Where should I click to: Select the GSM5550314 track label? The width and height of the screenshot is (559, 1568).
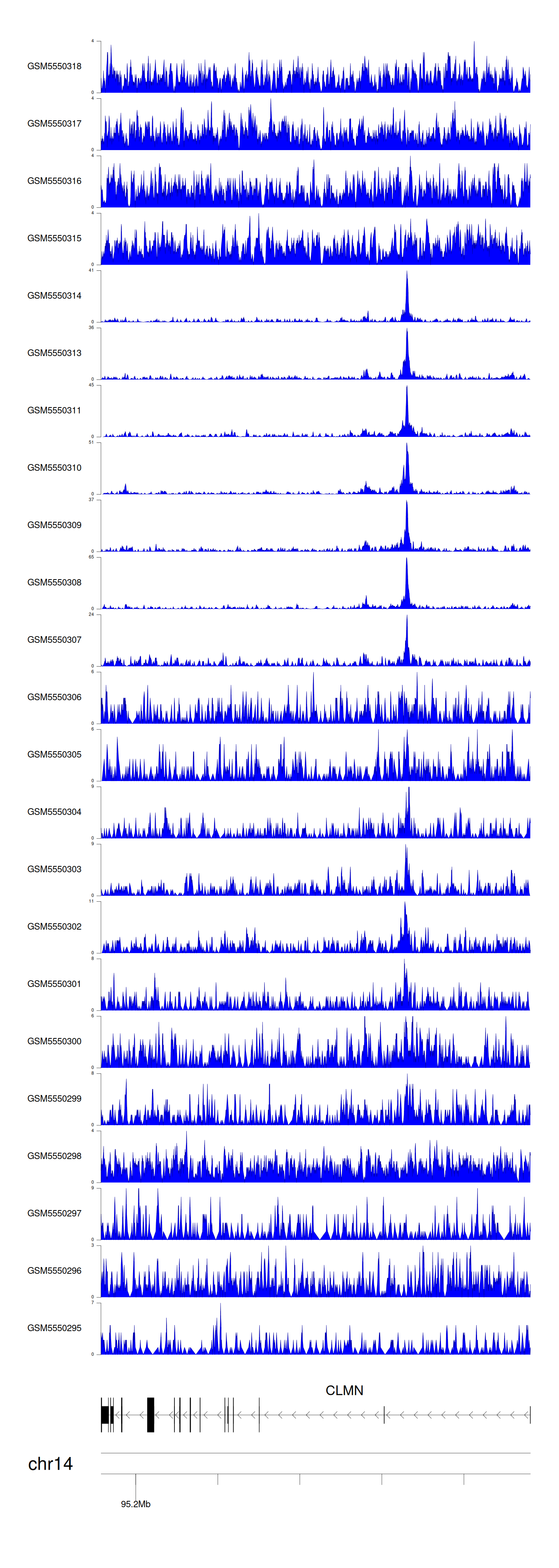tap(54, 296)
